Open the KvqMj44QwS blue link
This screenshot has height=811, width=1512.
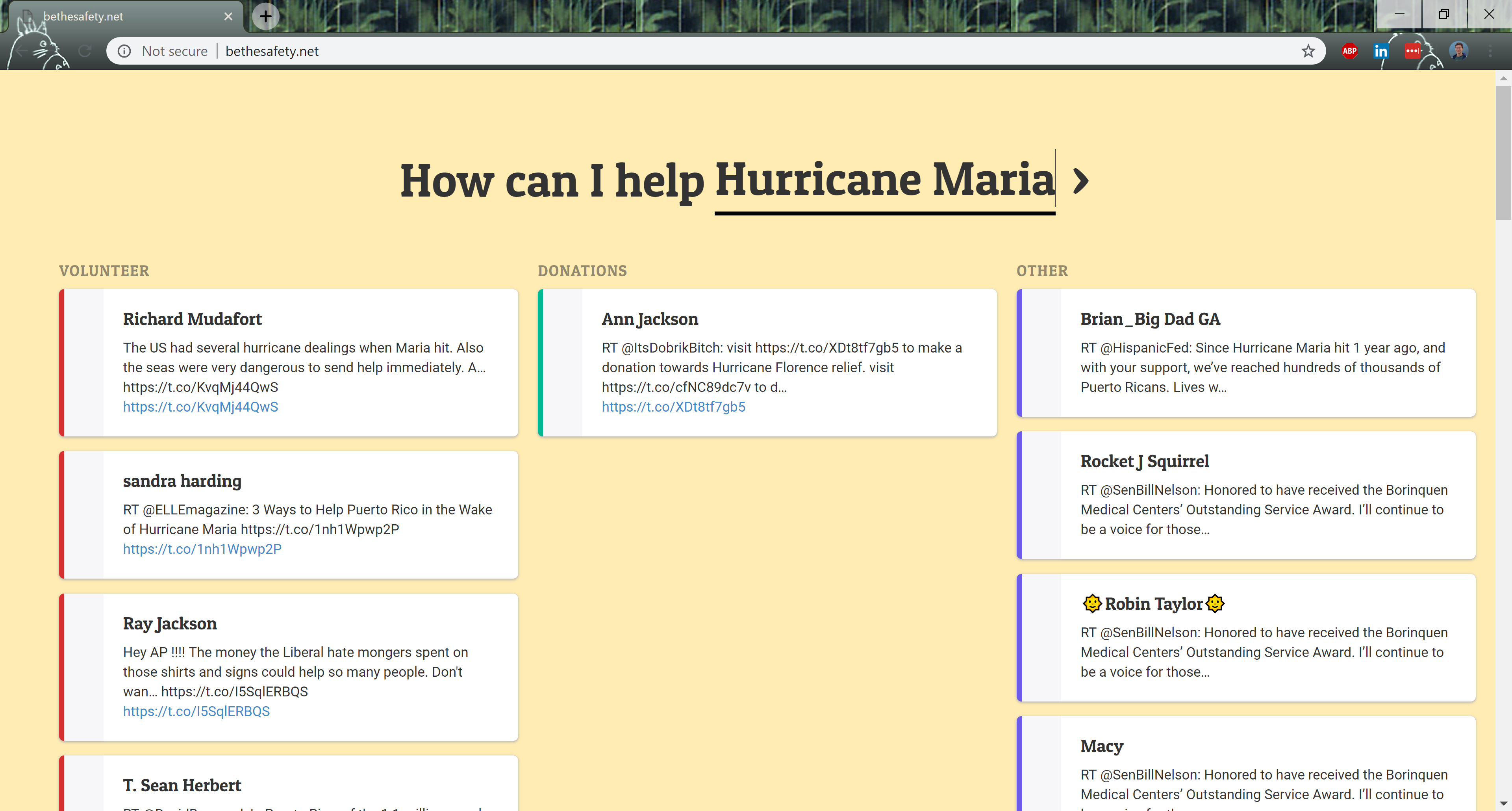click(200, 407)
